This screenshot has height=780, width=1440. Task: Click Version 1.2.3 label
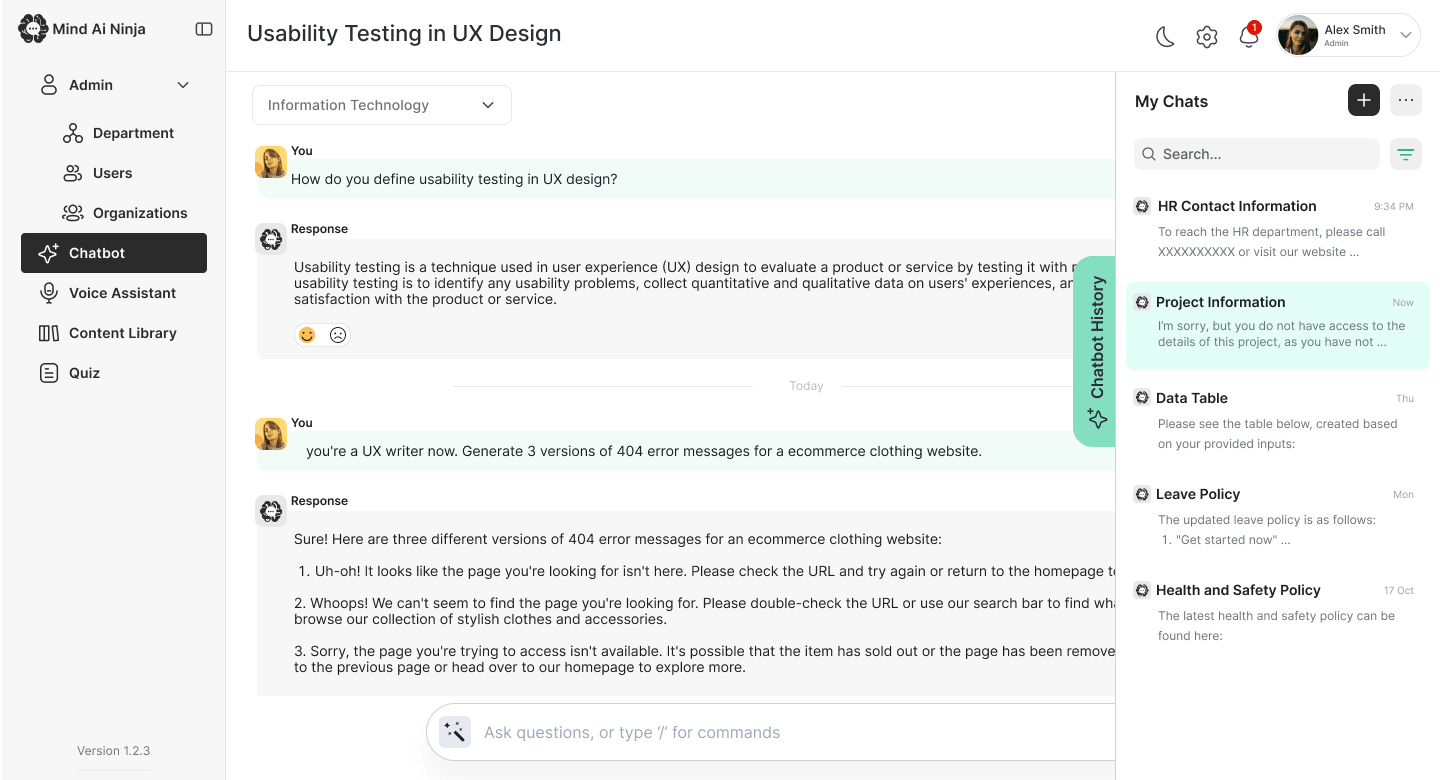pos(114,751)
